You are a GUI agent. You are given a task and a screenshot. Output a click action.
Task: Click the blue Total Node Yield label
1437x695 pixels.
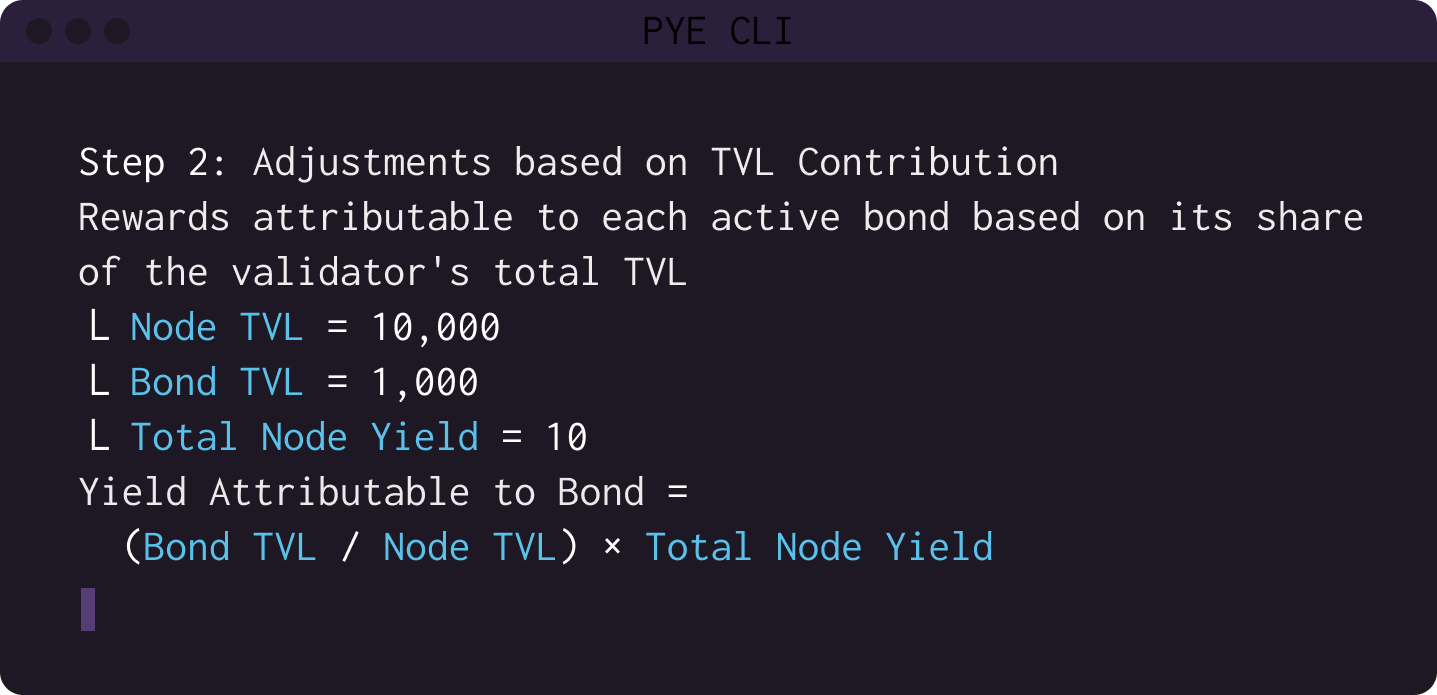[x=305, y=437]
